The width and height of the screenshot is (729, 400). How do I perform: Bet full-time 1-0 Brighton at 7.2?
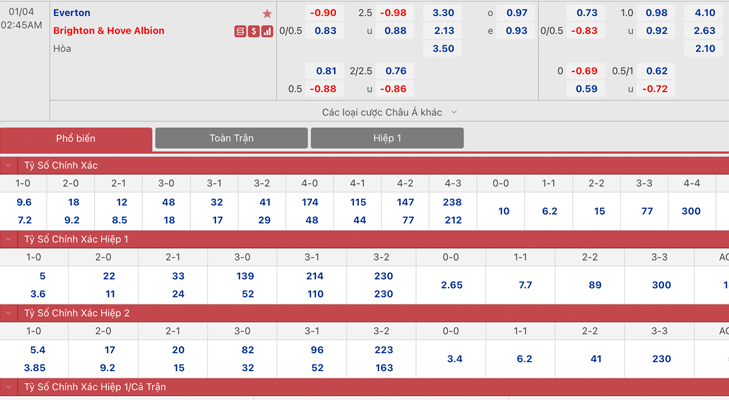[x=24, y=220]
